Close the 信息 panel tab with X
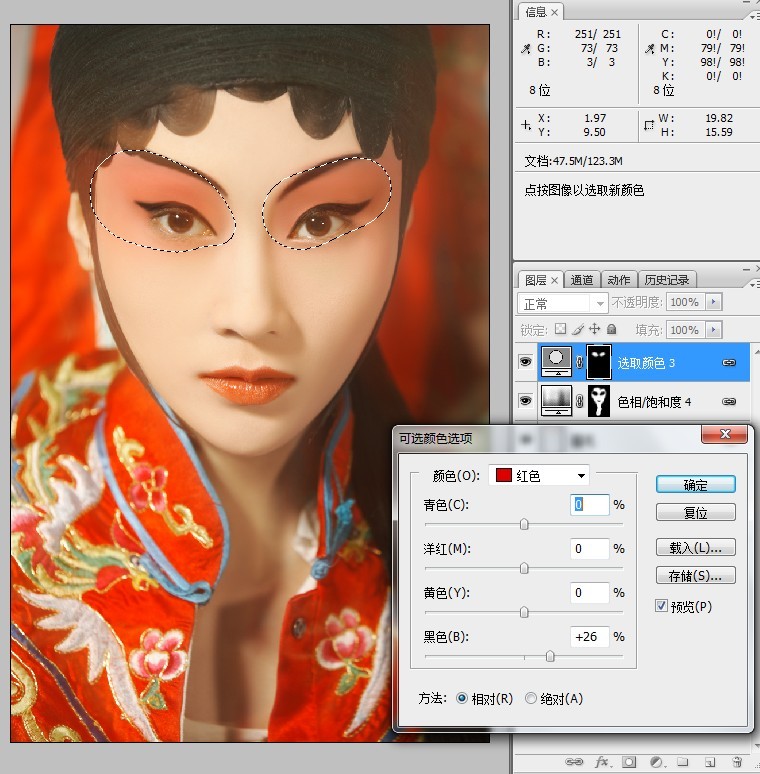 tap(555, 12)
